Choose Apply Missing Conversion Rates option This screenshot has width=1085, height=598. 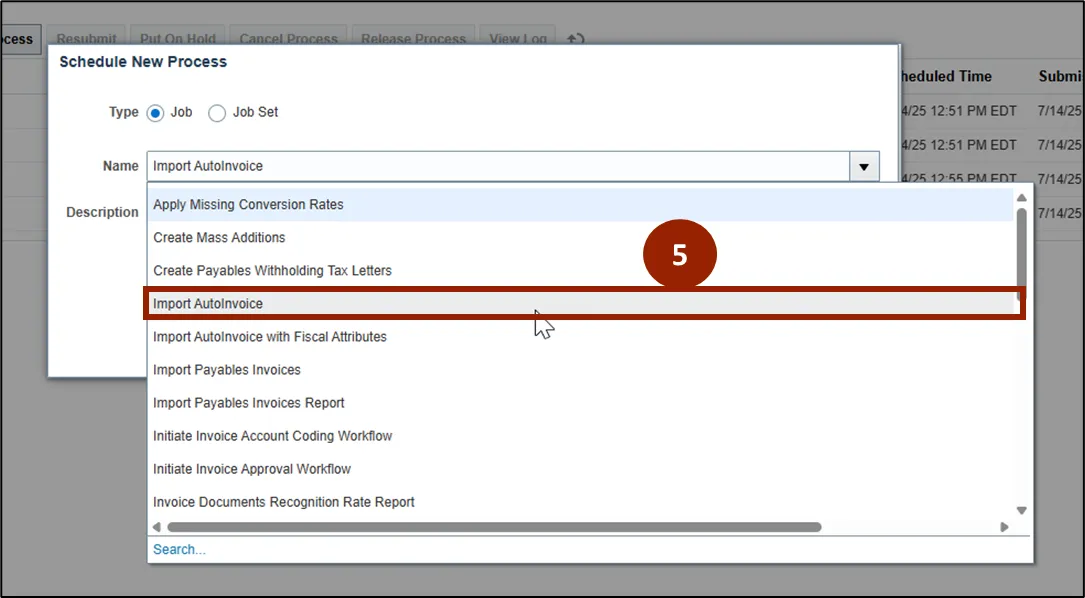(248, 205)
